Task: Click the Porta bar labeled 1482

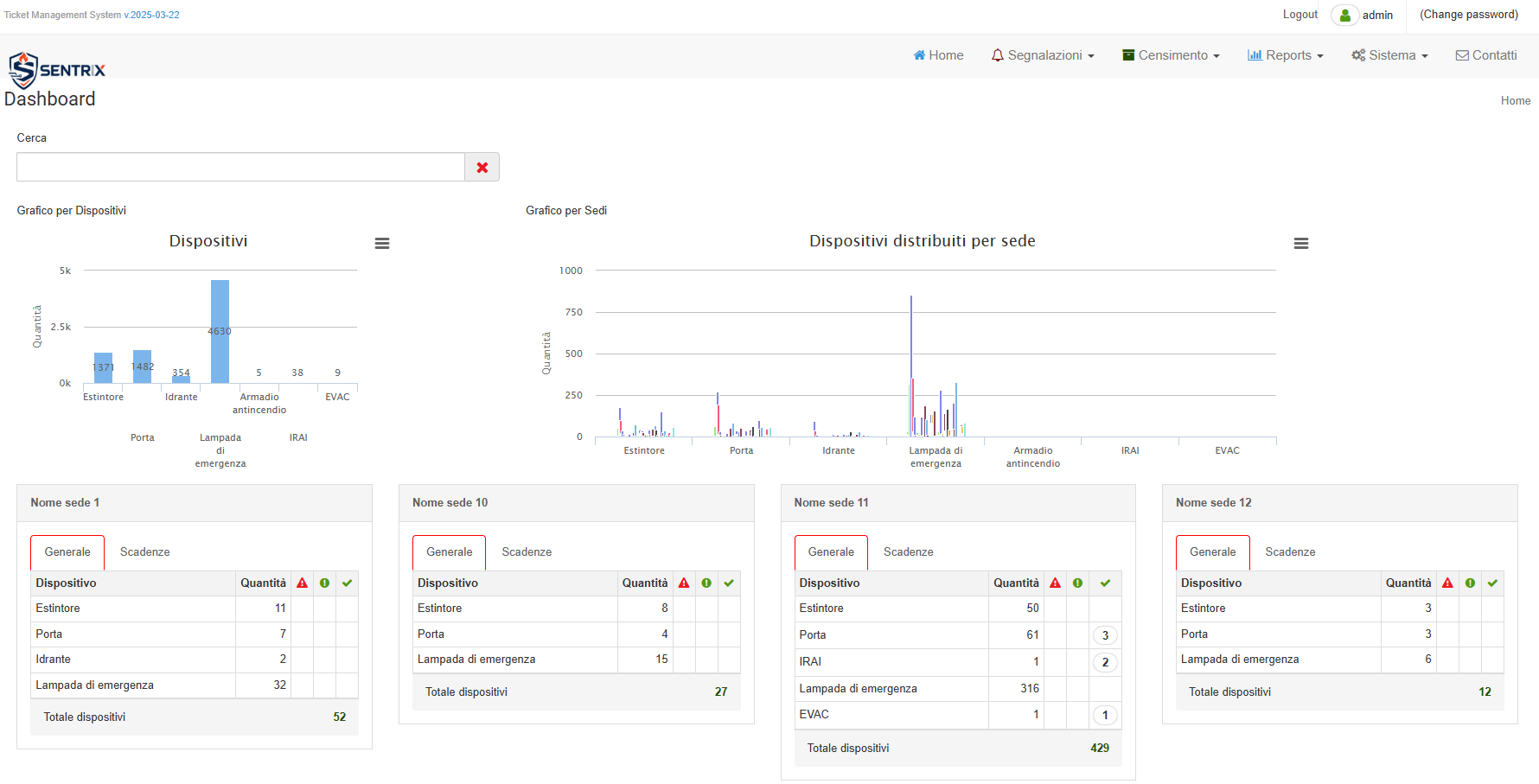Action: click(x=143, y=367)
